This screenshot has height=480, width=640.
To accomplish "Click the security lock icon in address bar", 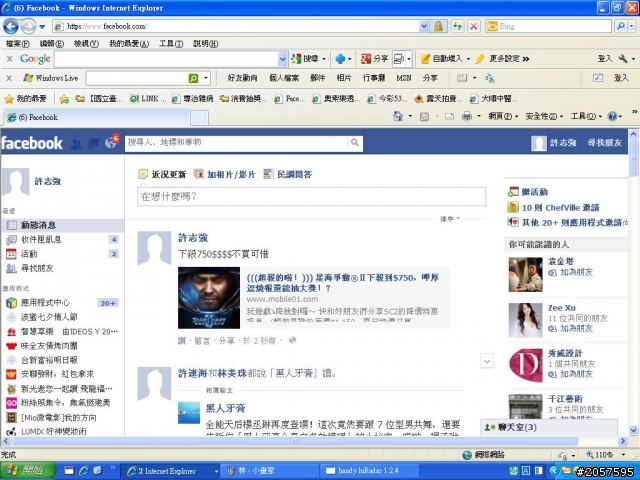I will pyautogui.click(x=438, y=27).
